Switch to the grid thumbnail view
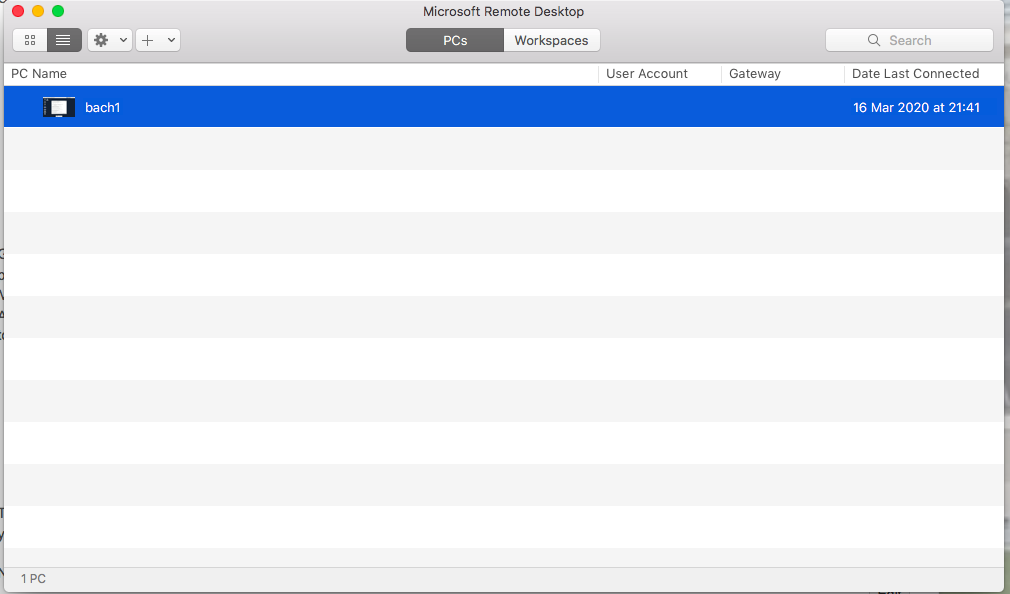This screenshot has height=594, width=1010. pyautogui.click(x=30, y=40)
